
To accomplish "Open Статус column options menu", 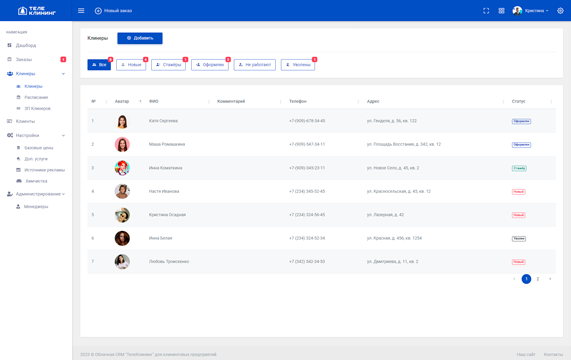I will click(551, 102).
